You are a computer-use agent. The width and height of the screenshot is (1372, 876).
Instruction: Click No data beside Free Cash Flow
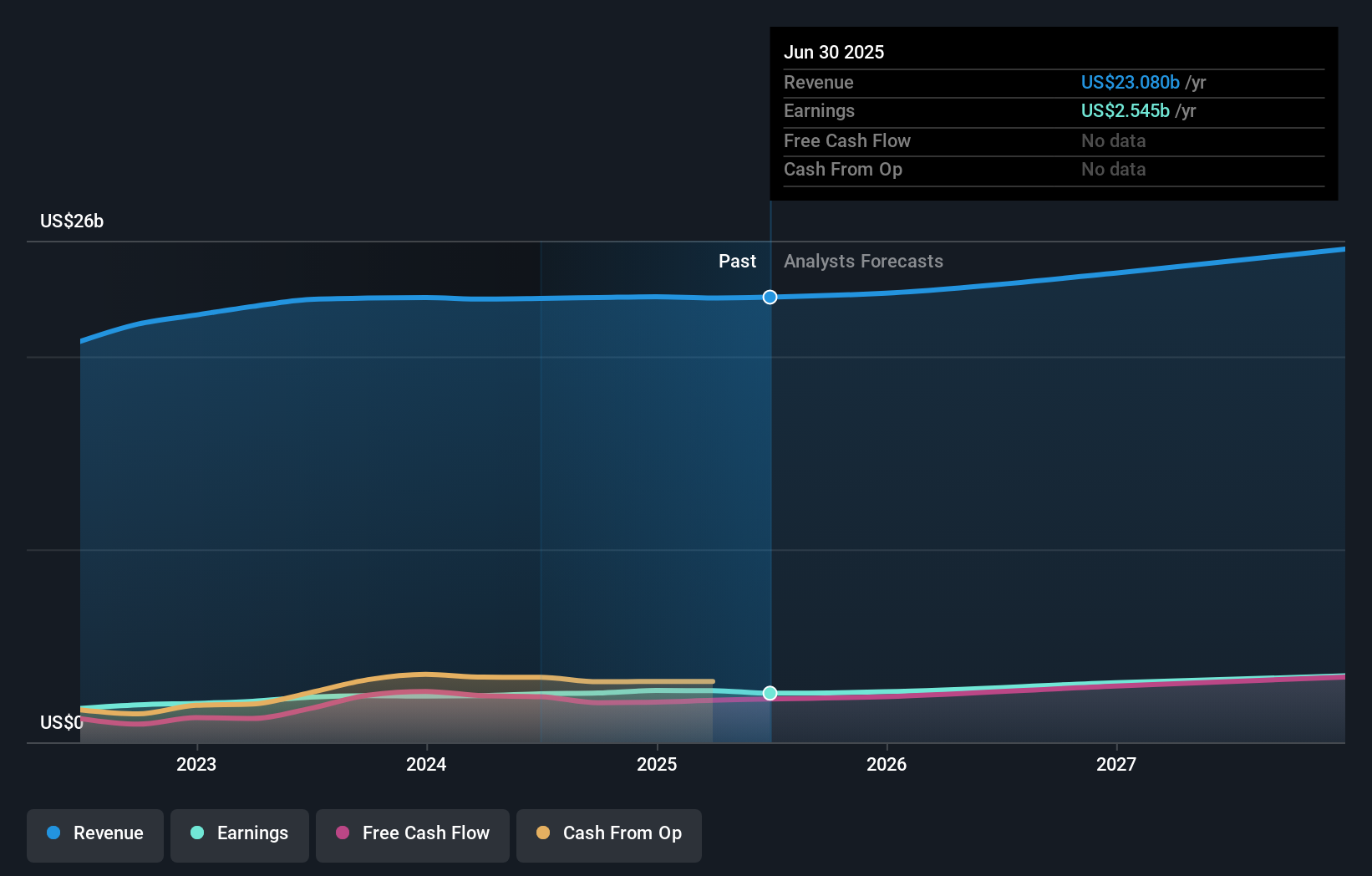coord(1114,140)
